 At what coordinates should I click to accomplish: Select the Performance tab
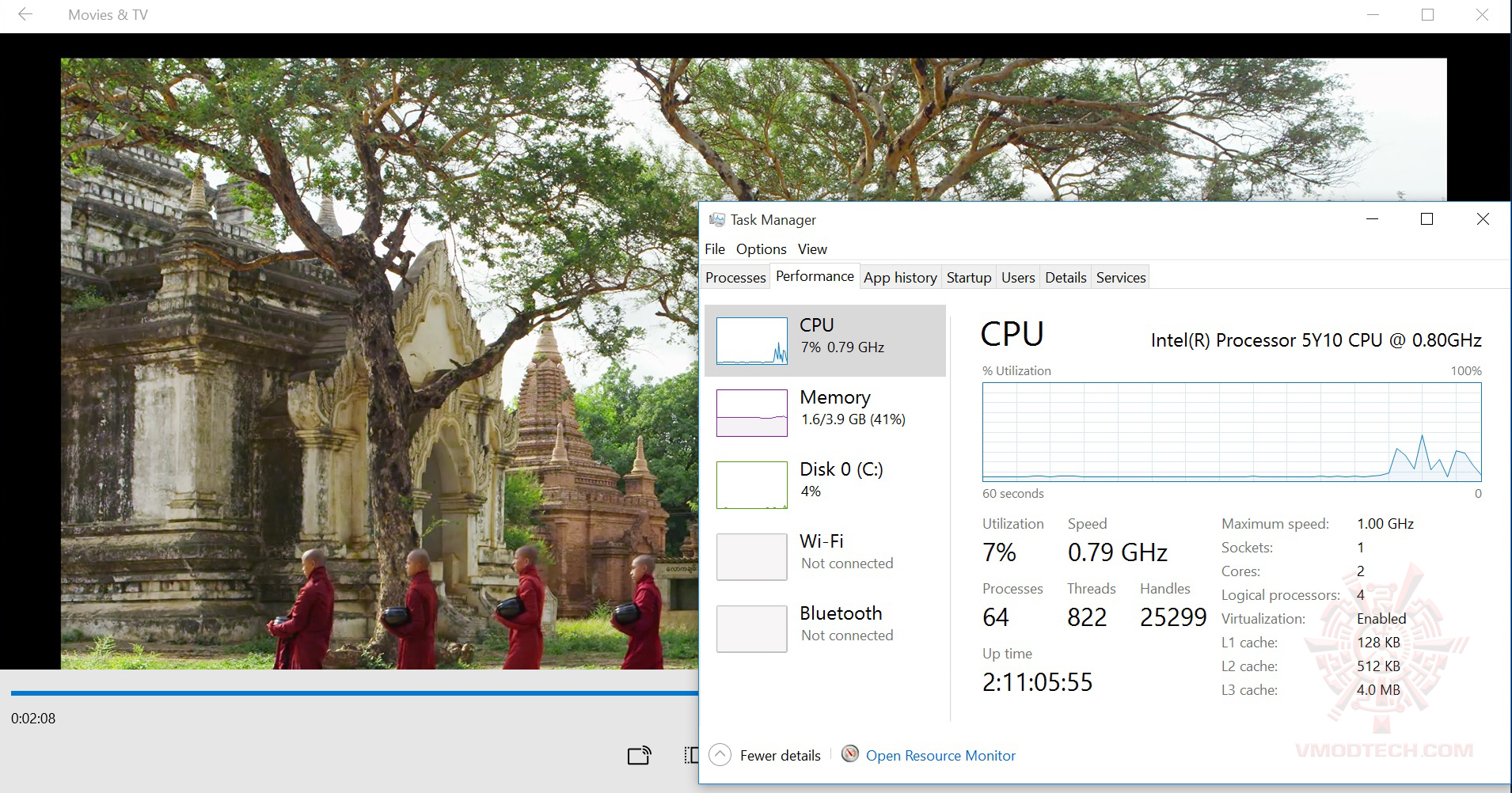[x=815, y=276]
